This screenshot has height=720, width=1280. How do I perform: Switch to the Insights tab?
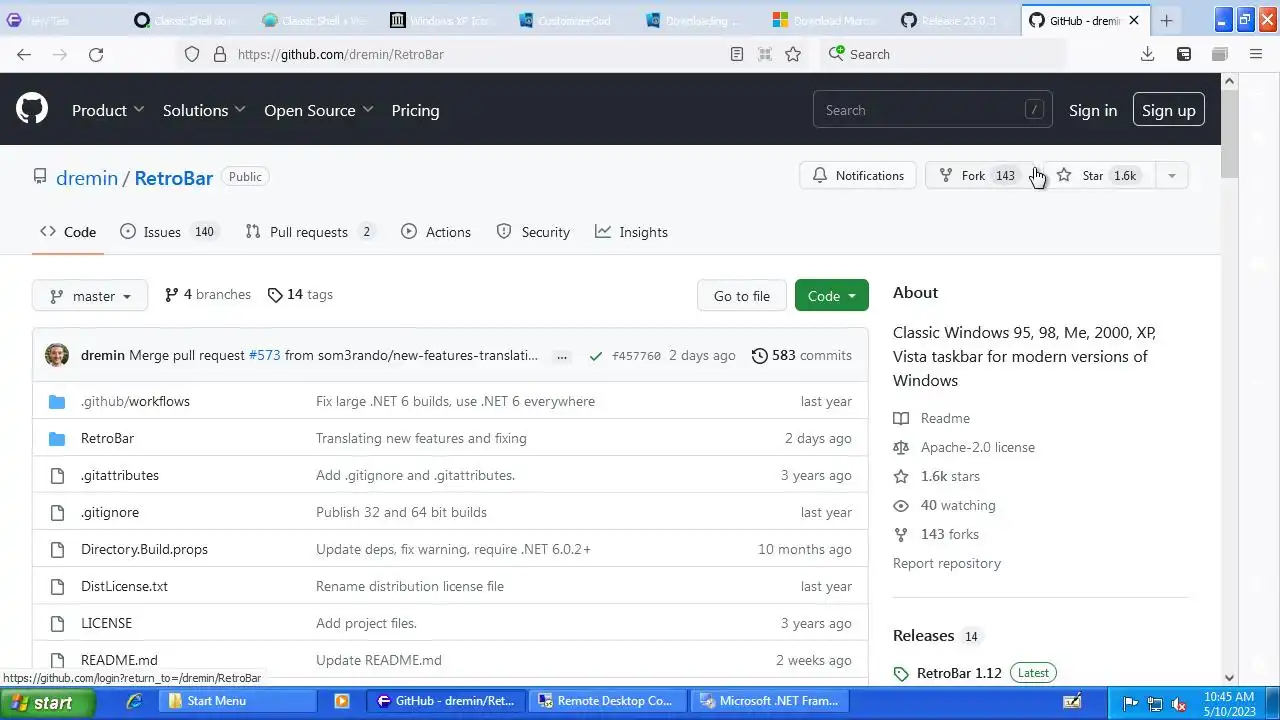click(631, 231)
